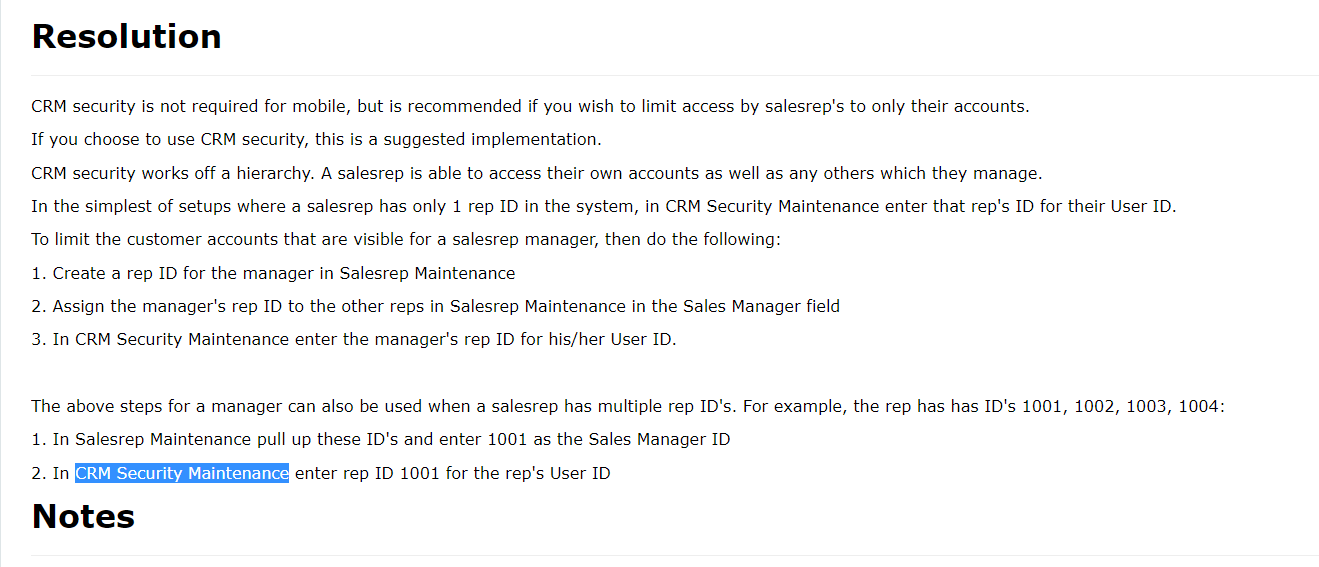The image size is (1319, 567).
Task: Click step 1 'Create a rep ID for the manager'
Action: [x=274, y=273]
